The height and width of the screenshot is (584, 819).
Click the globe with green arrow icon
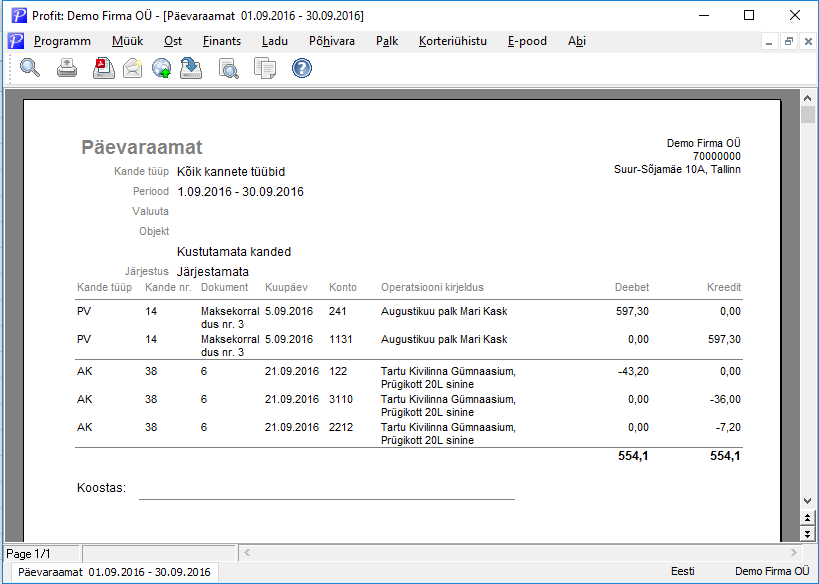pyautogui.click(x=162, y=68)
